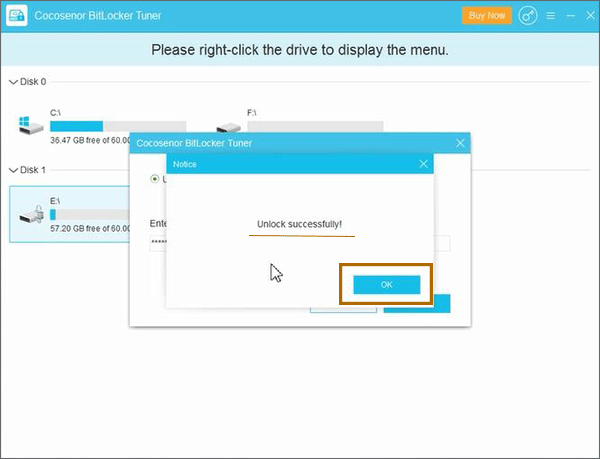Collapse the Disk 0 section

(x=13, y=82)
